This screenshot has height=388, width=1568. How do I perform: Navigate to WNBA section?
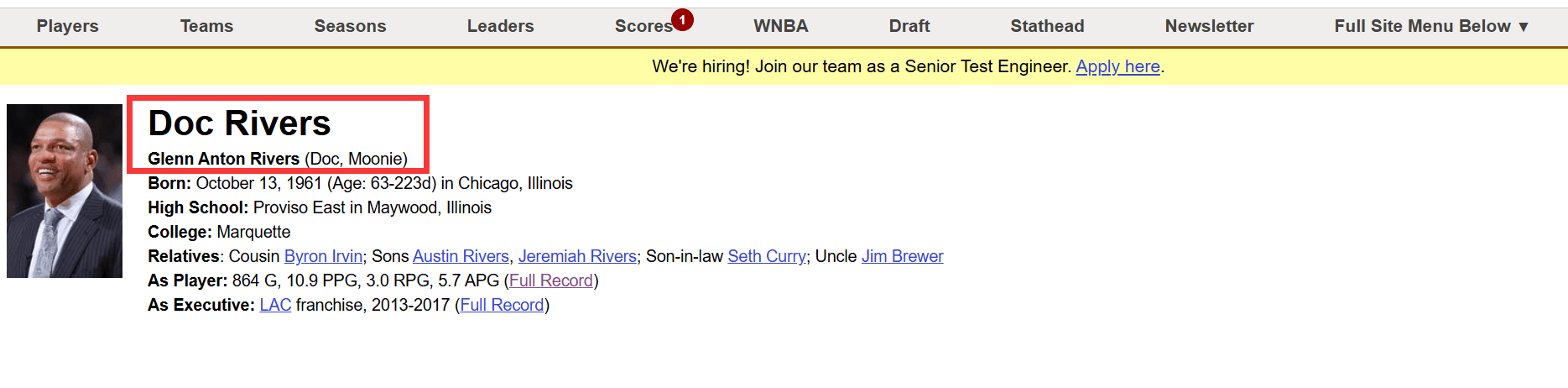tap(780, 26)
